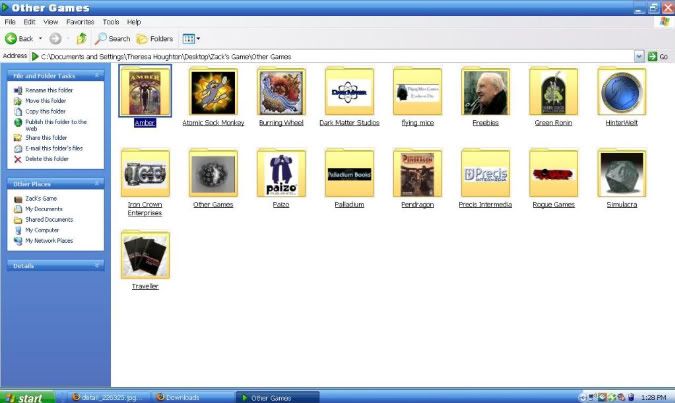675x403 pixels.
Task: Select the Traveller folder icon
Action: [x=145, y=255]
